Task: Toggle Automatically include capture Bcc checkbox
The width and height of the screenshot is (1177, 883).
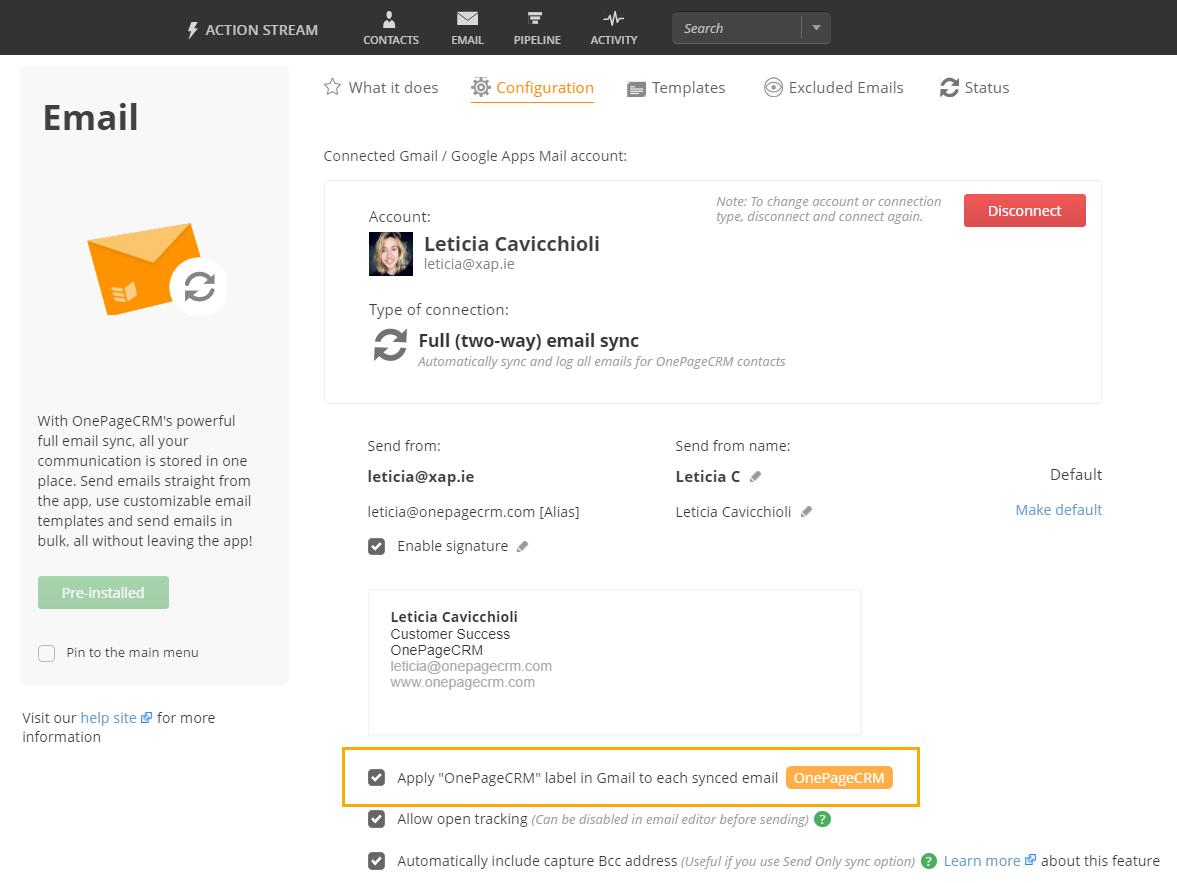Action: pos(376,861)
